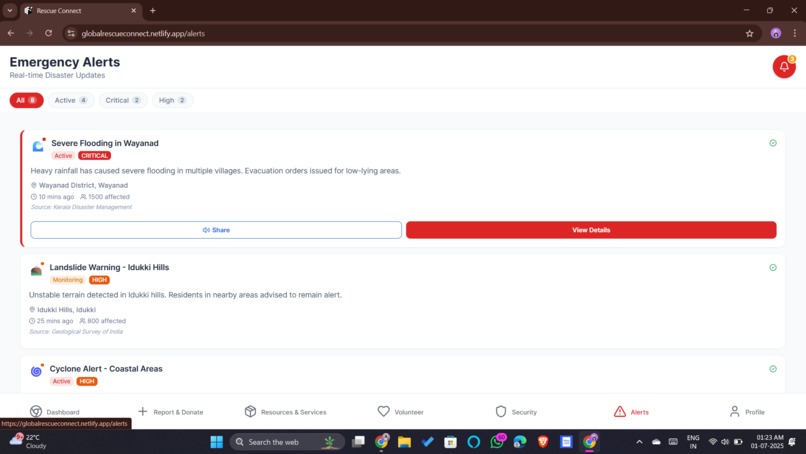Click the browser back arrow
Screen dimensions: 806x454
point(11,33)
